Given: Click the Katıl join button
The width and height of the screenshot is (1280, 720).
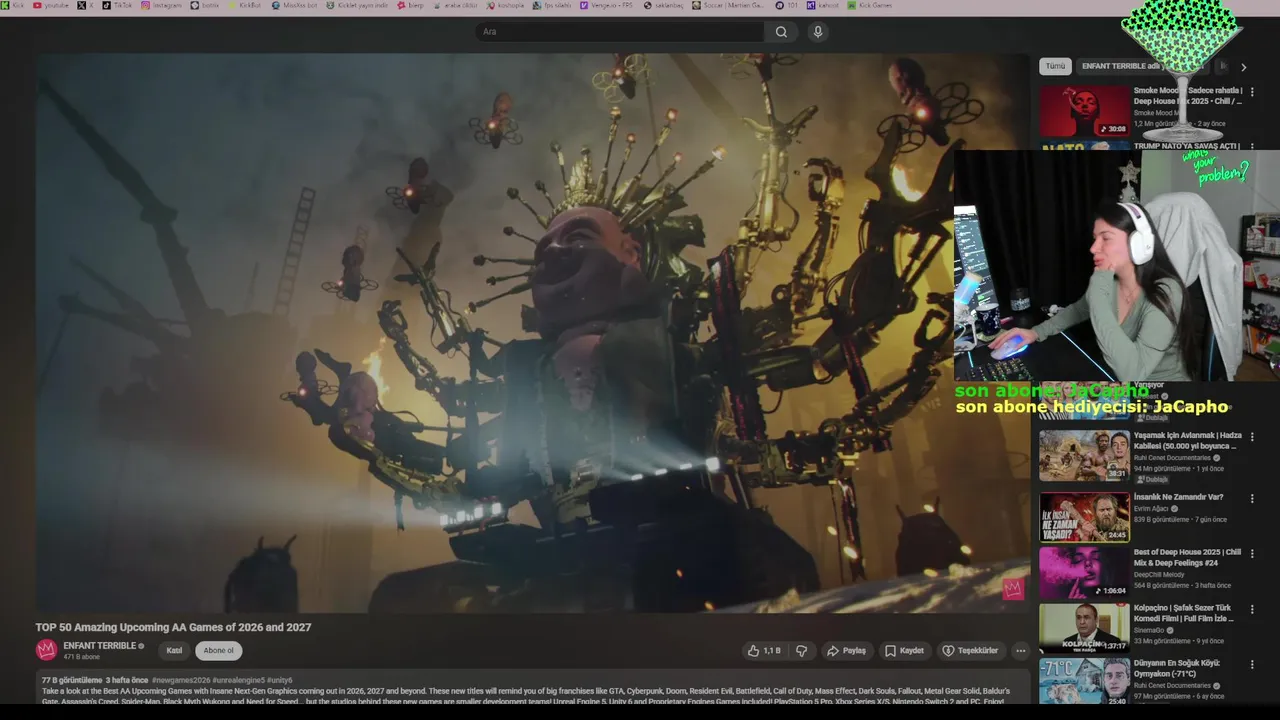Looking at the screenshot, I should 174,651.
